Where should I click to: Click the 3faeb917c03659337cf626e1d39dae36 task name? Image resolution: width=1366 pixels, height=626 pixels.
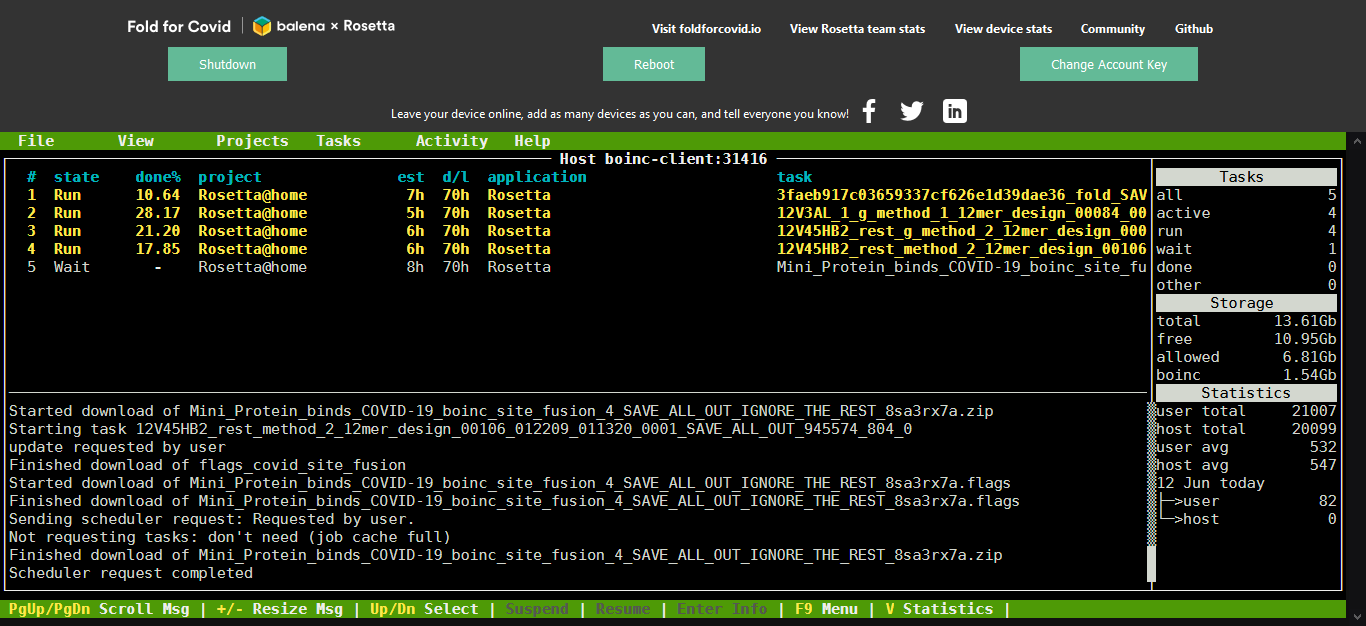click(962, 195)
